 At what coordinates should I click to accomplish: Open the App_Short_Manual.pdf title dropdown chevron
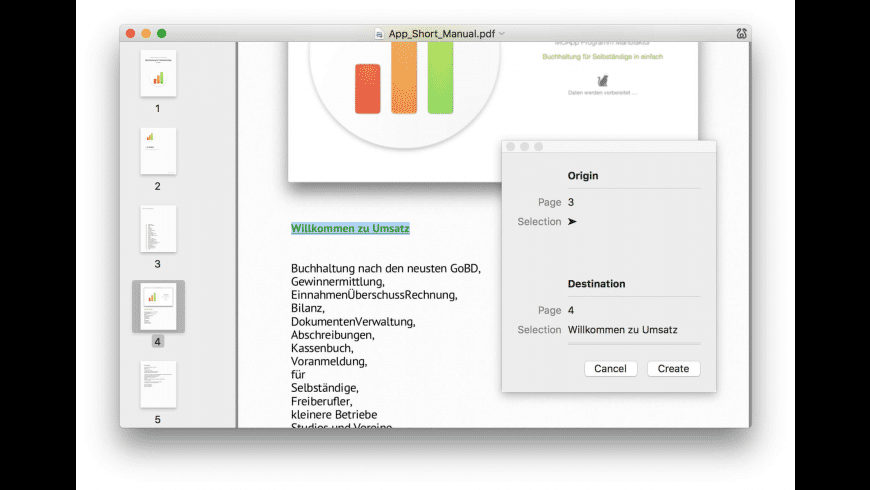tap(502, 34)
